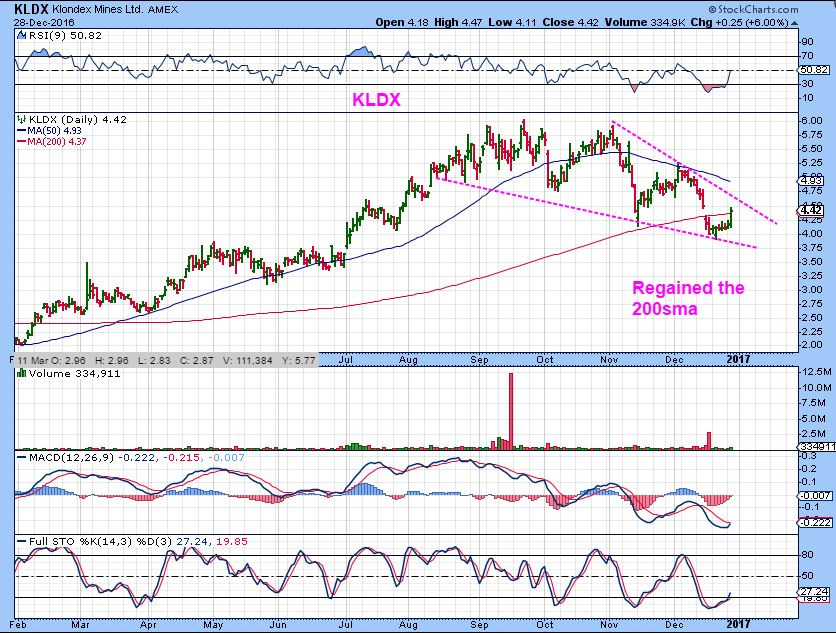This screenshot has height=634, width=836.
Task: Click the -0.222 MACD tag on right axis
Action: coord(815,523)
